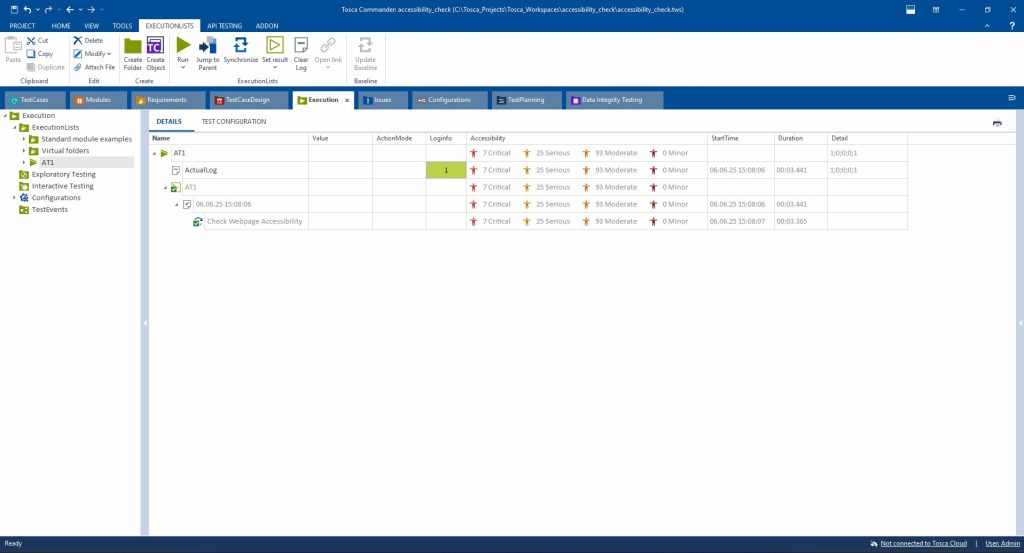Viewport: 1024px width, 553px height.
Task: Open Set result dropdown arrow
Action: 275,67
